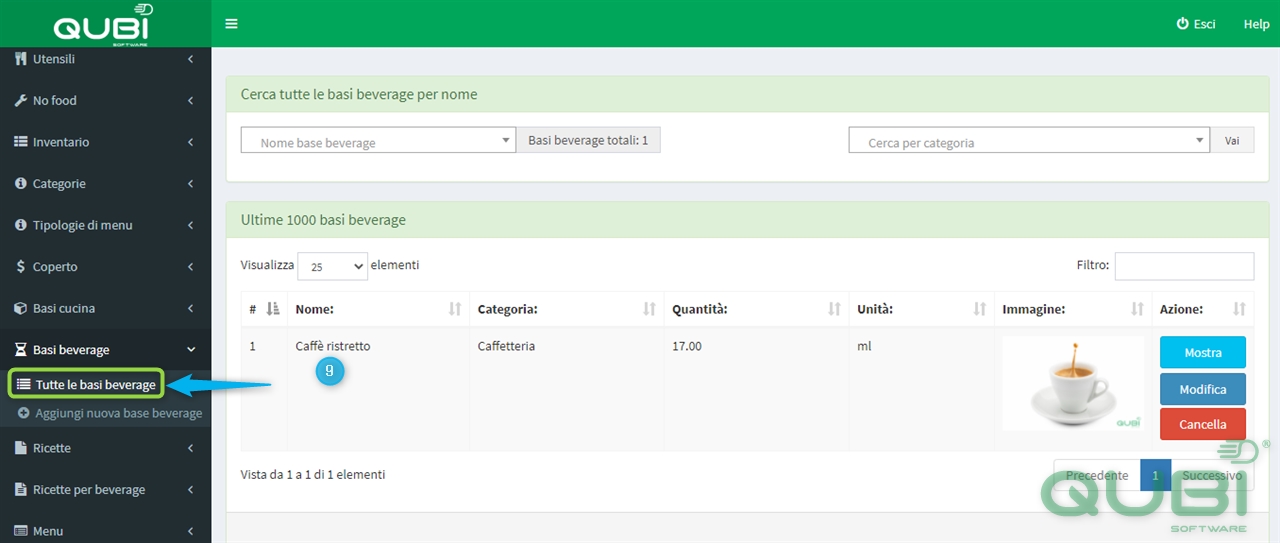1280x543 pixels.
Task: Sort table by Nome column arrows
Action: (x=455, y=309)
